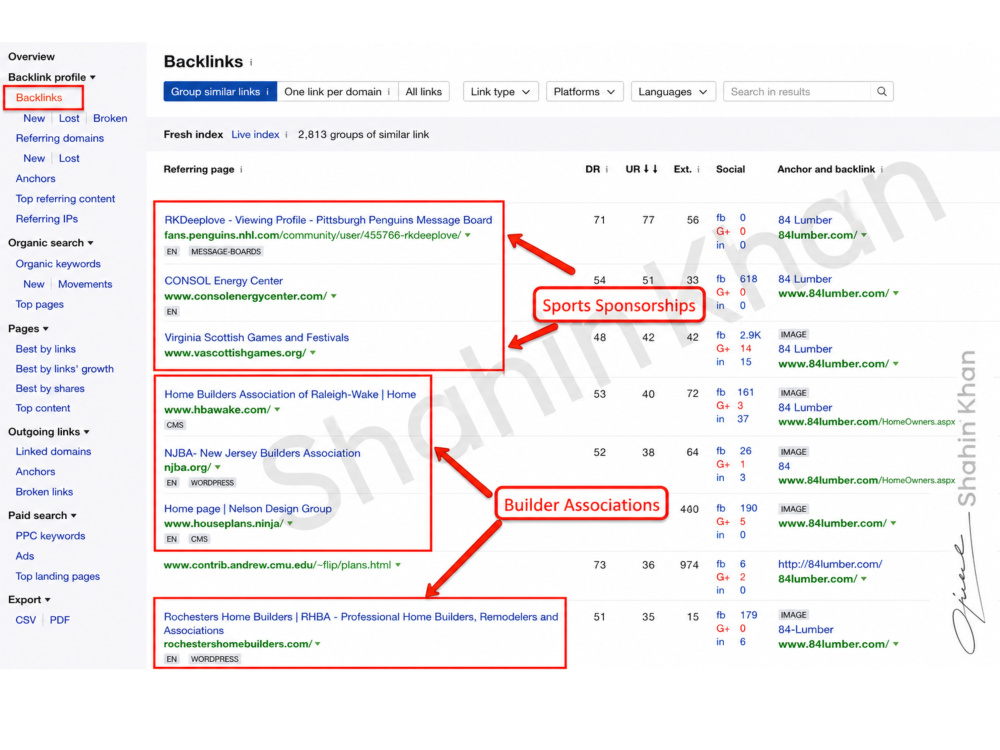Show info for One link per domain
Image resolution: width=1000 pixels, height=750 pixels.
[x=388, y=92]
